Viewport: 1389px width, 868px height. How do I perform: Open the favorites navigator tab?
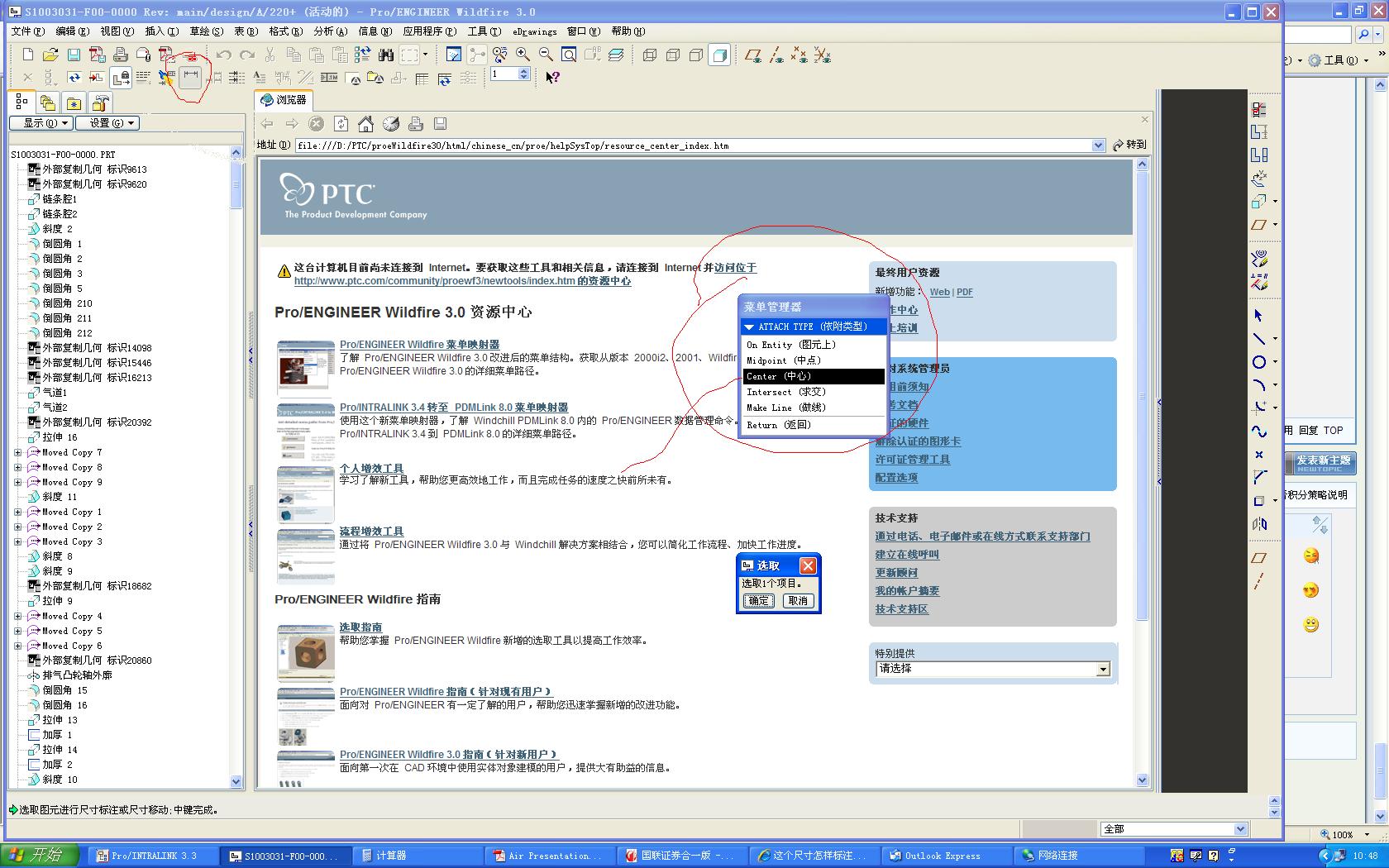click(74, 103)
